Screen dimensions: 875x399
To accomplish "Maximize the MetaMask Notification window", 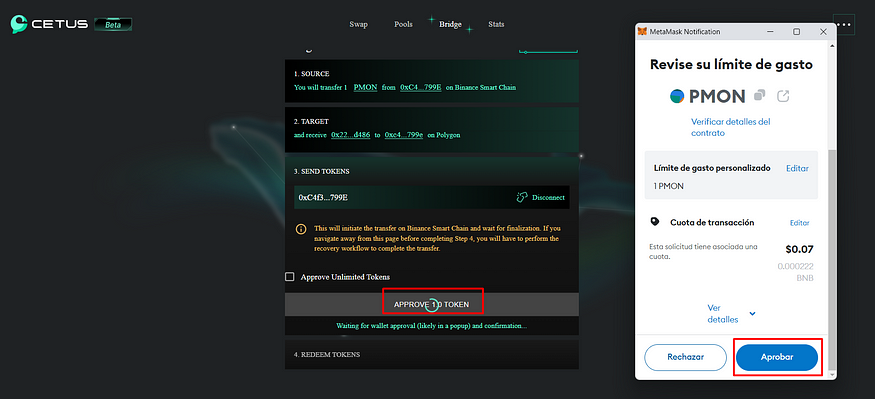I will (797, 32).
